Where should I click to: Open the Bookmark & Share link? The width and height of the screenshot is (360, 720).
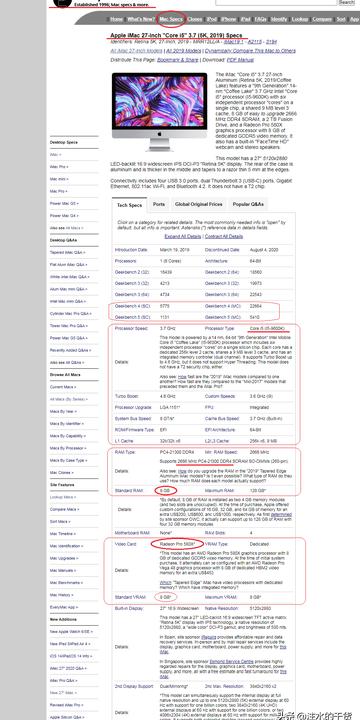point(178,60)
